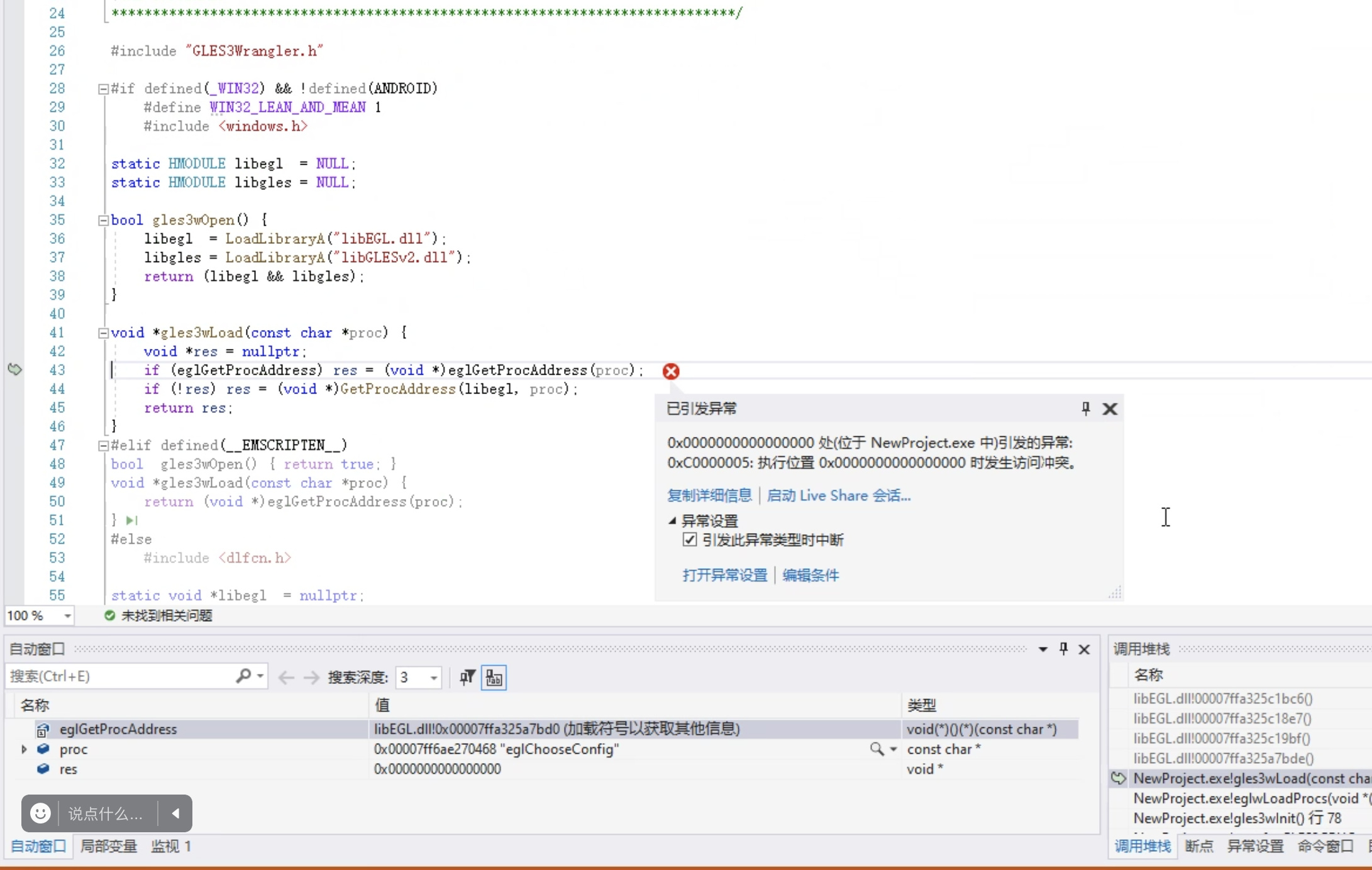Viewport: 1372px width, 870px height.
Task: Uncheck break when this exception type is thrown
Action: [690, 540]
